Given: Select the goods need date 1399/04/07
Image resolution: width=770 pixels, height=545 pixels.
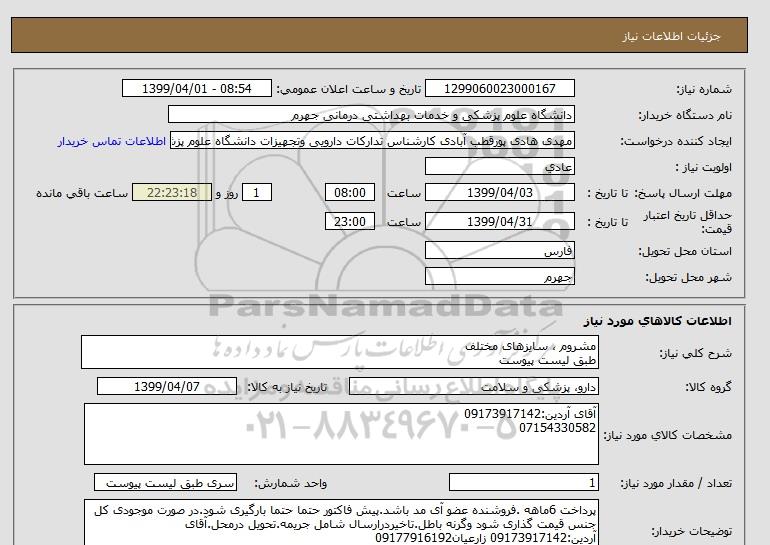Looking at the screenshot, I should click(x=167, y=386).
